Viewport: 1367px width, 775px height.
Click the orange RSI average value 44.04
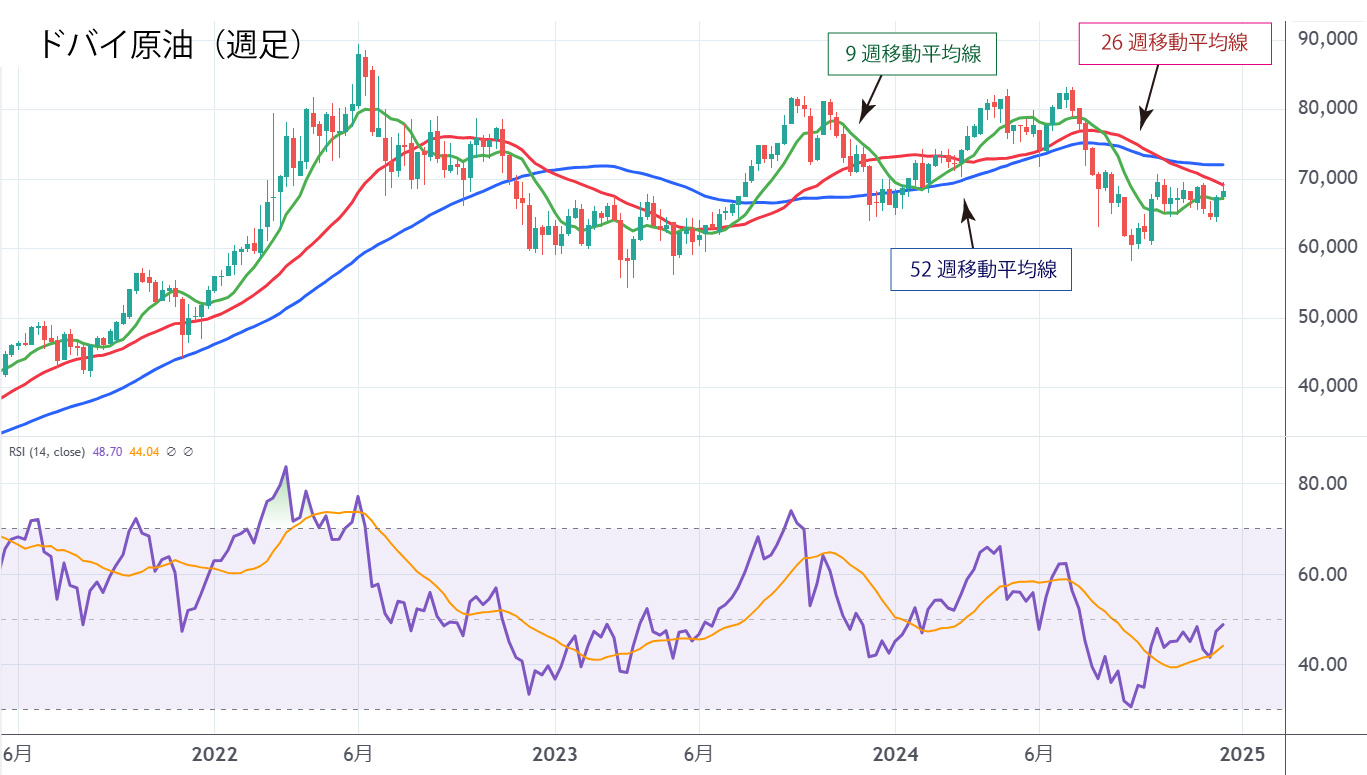coord(144,452)
